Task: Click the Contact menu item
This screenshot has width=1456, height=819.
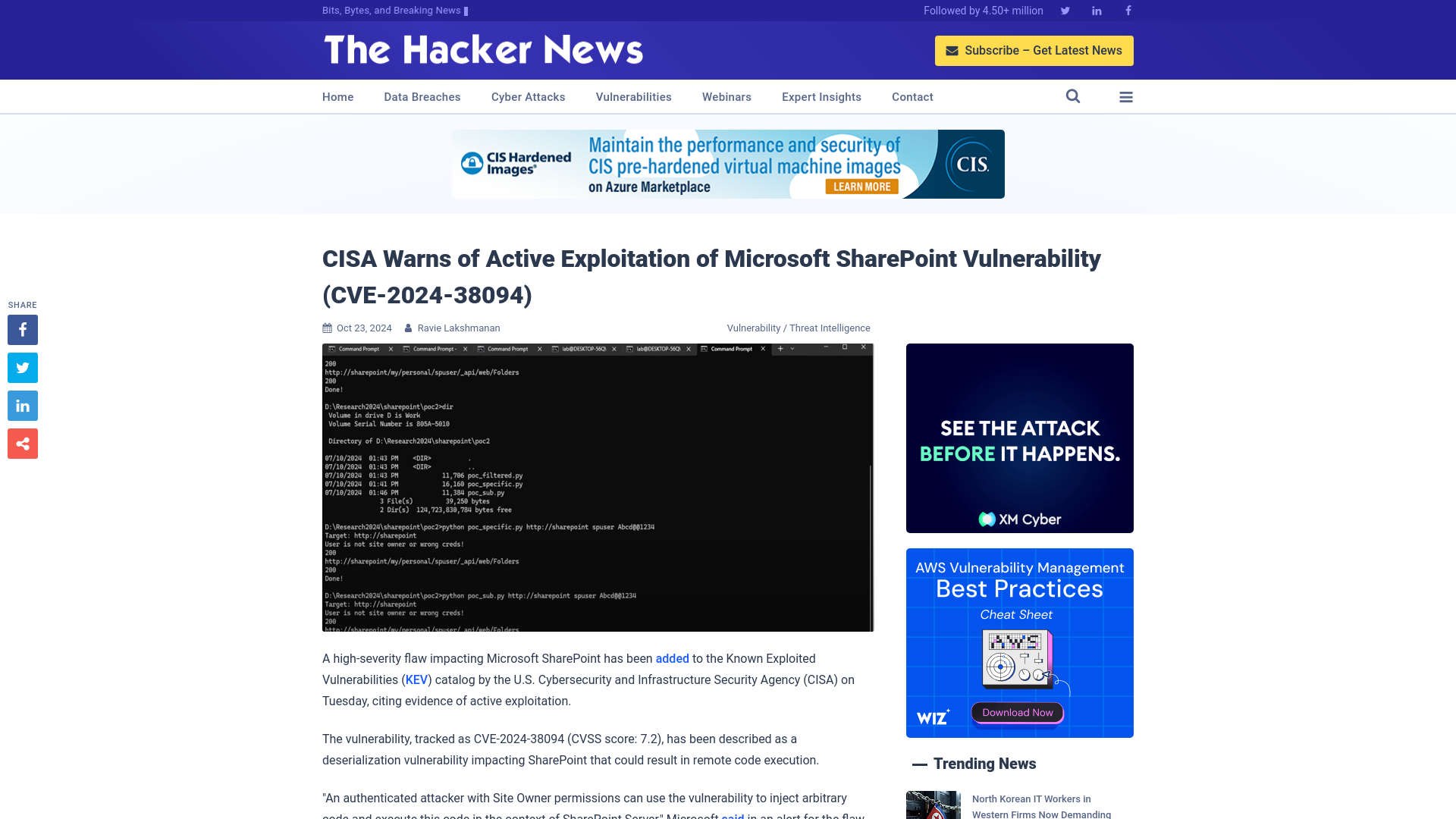Action: pyautogui.click(x=912, y=96)
